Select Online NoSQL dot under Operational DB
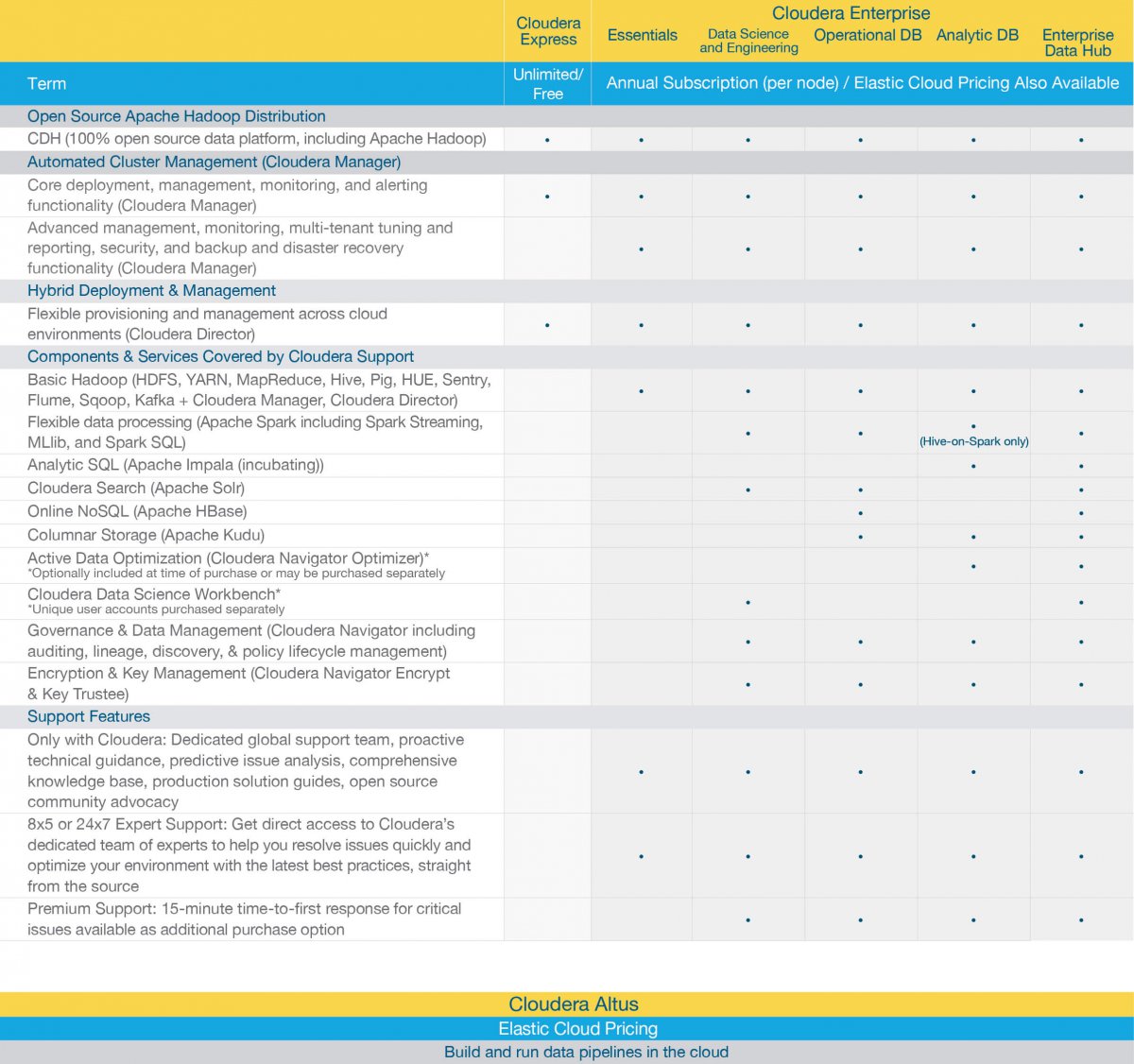Image resolution: width=1134 pixels, height=1064 pixels. 860,513
